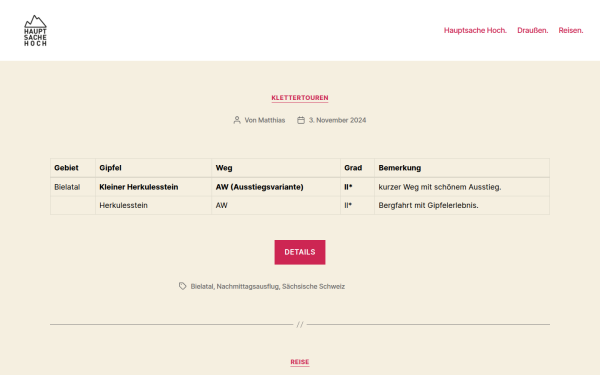Click the remark Bergfahrt mit Gipfelerlebnis
Viewport: 600px width, 375px height.
click(x=462, y=205)
